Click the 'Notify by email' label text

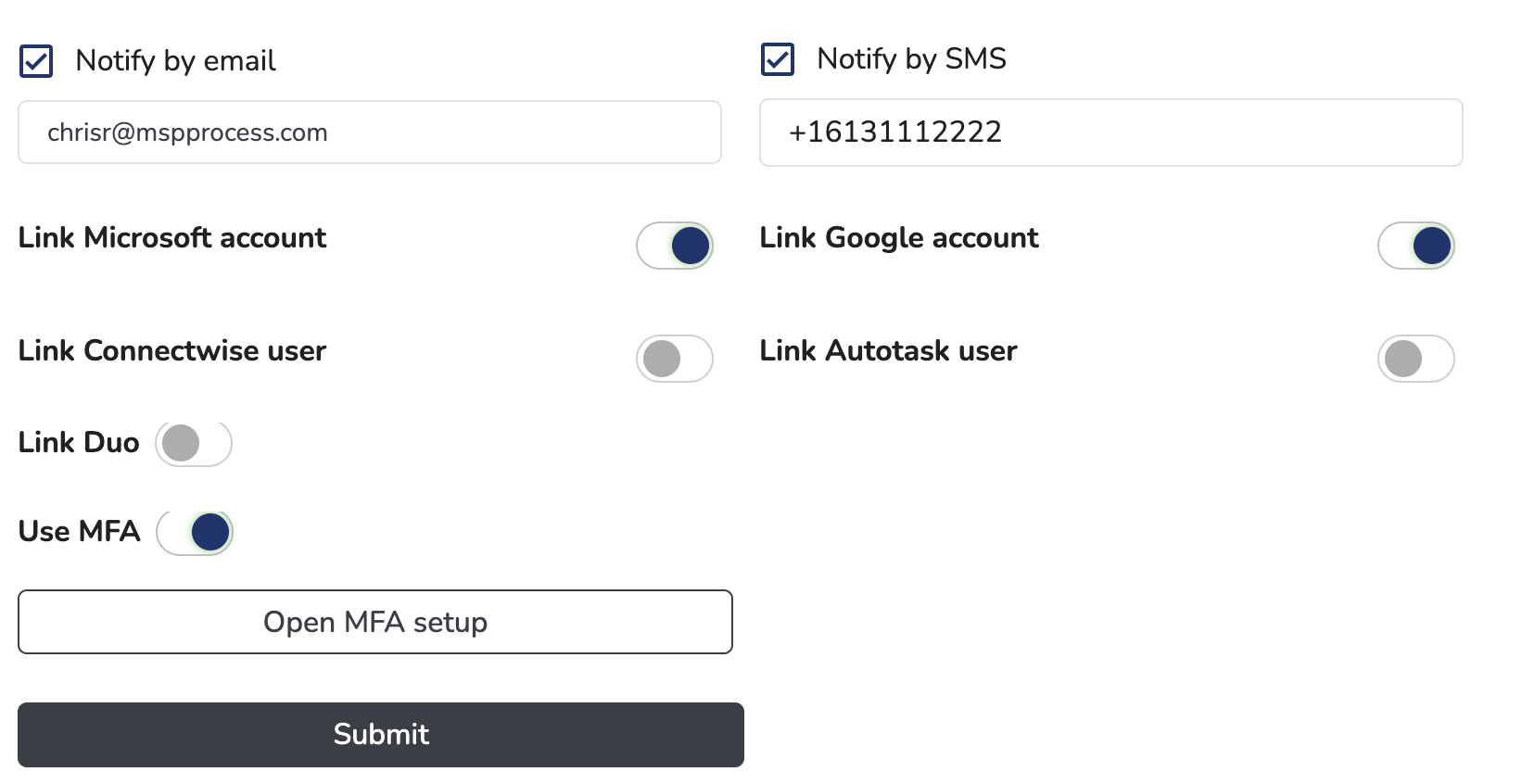176,61
